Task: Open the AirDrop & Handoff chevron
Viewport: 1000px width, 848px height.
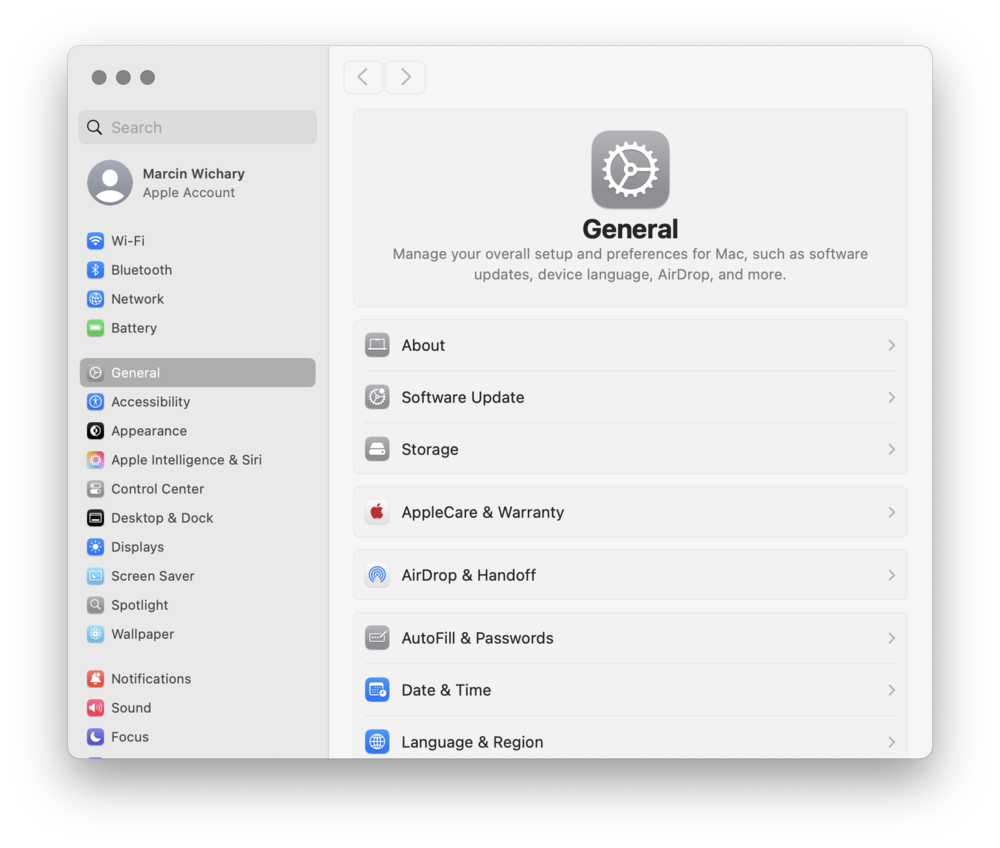Action: click(x=892, y=575)
